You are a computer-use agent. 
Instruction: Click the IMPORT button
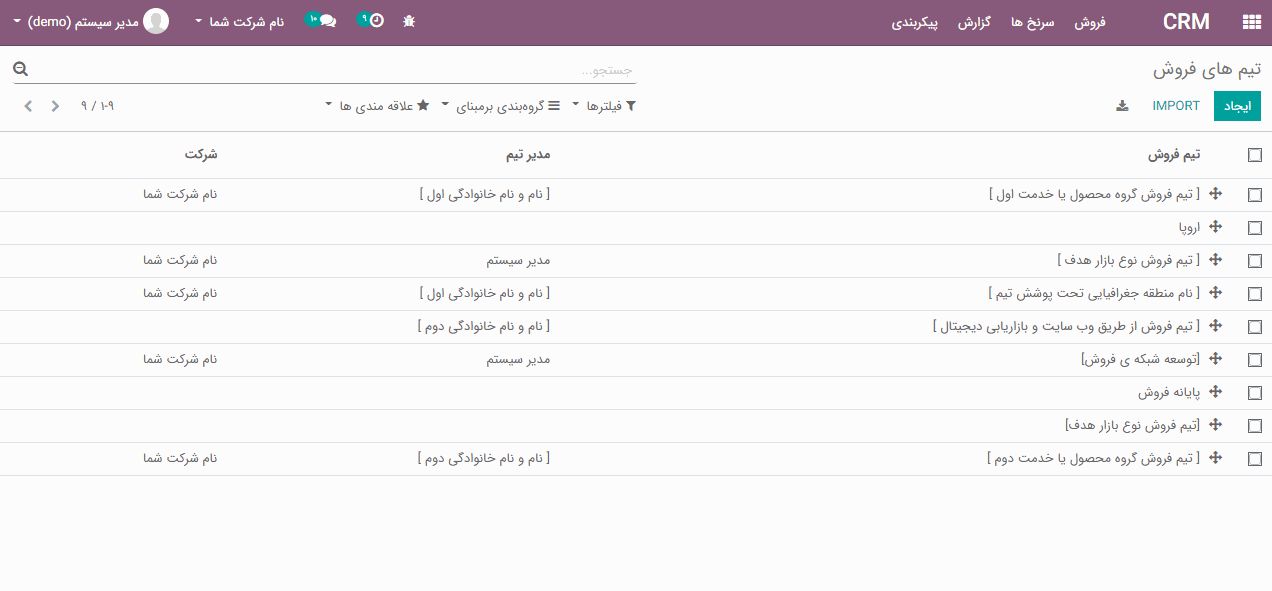coord(1176,106)
